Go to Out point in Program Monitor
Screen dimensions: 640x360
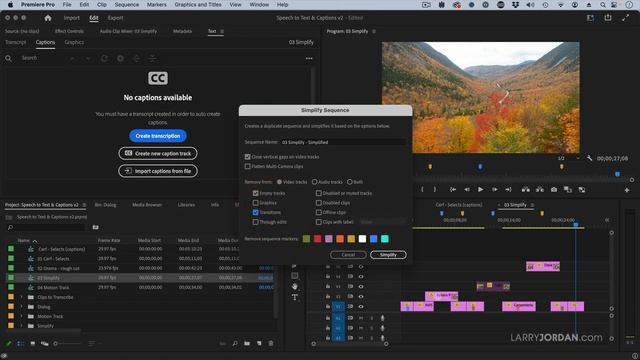tap(508, 189)
